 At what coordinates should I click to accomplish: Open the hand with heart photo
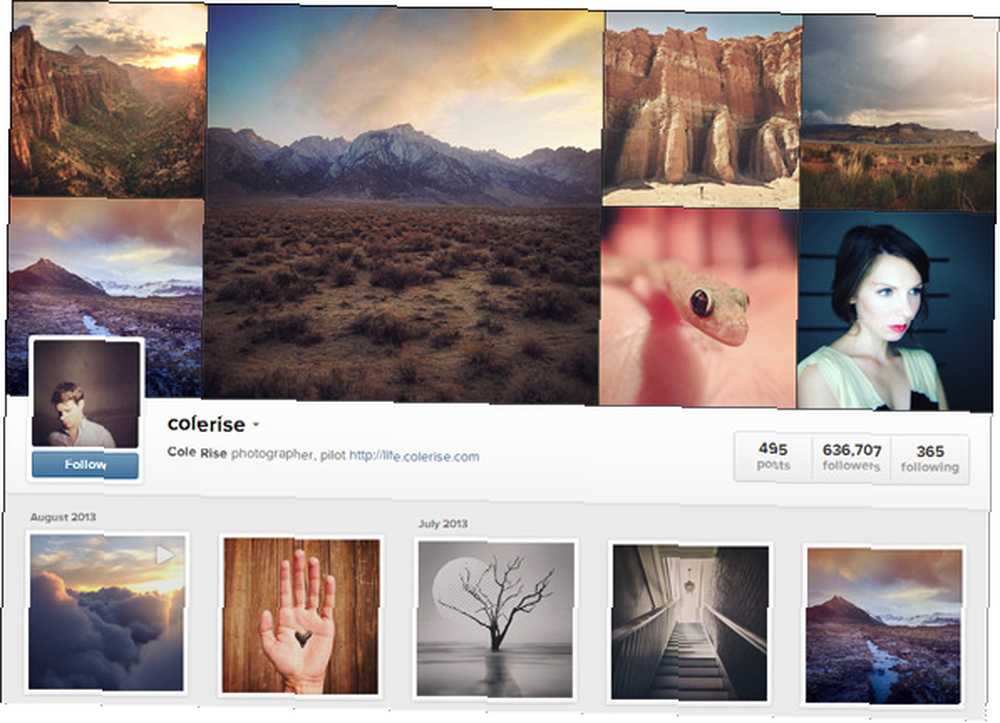pos(300,616)
